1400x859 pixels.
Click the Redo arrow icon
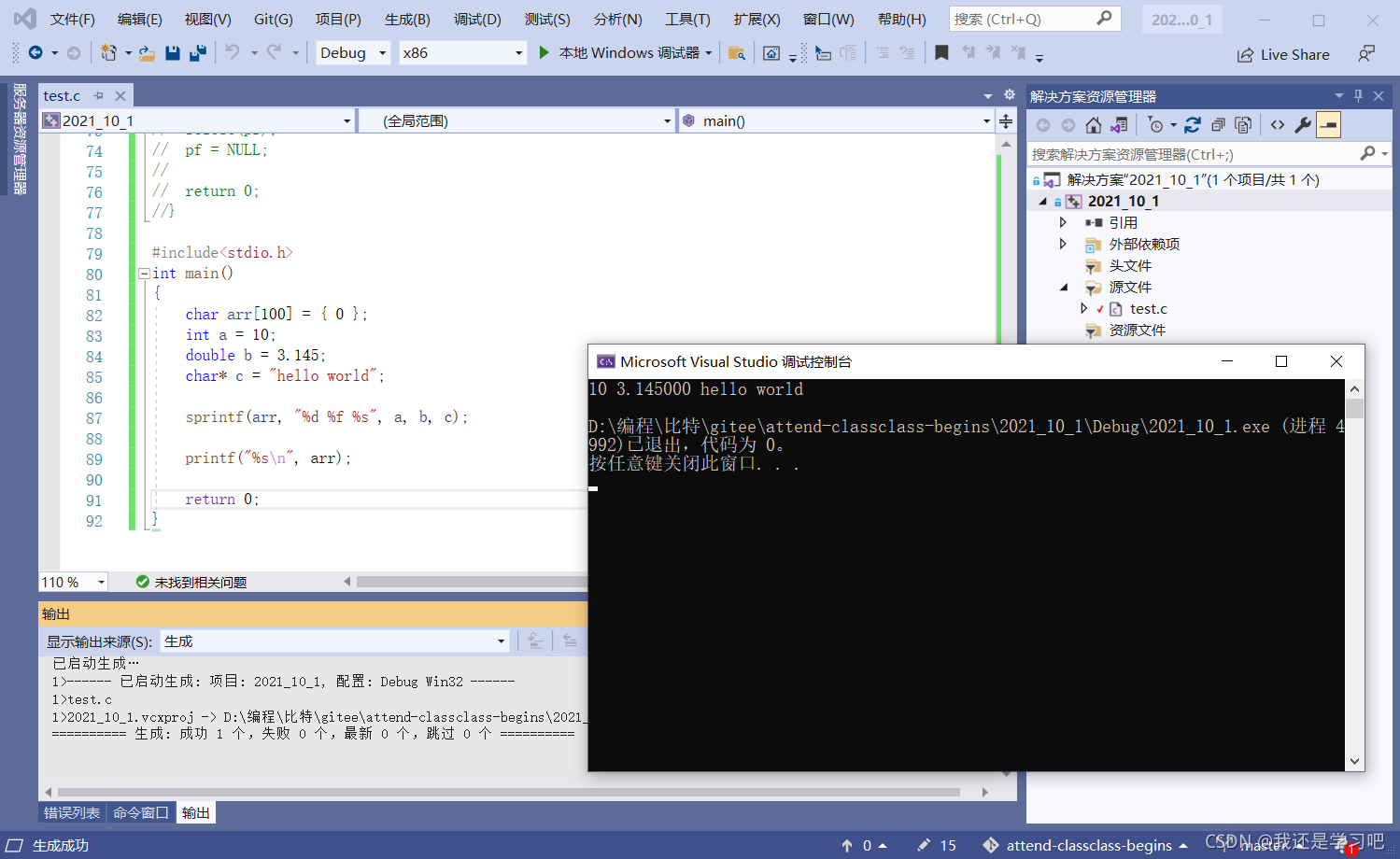point(274,53)
